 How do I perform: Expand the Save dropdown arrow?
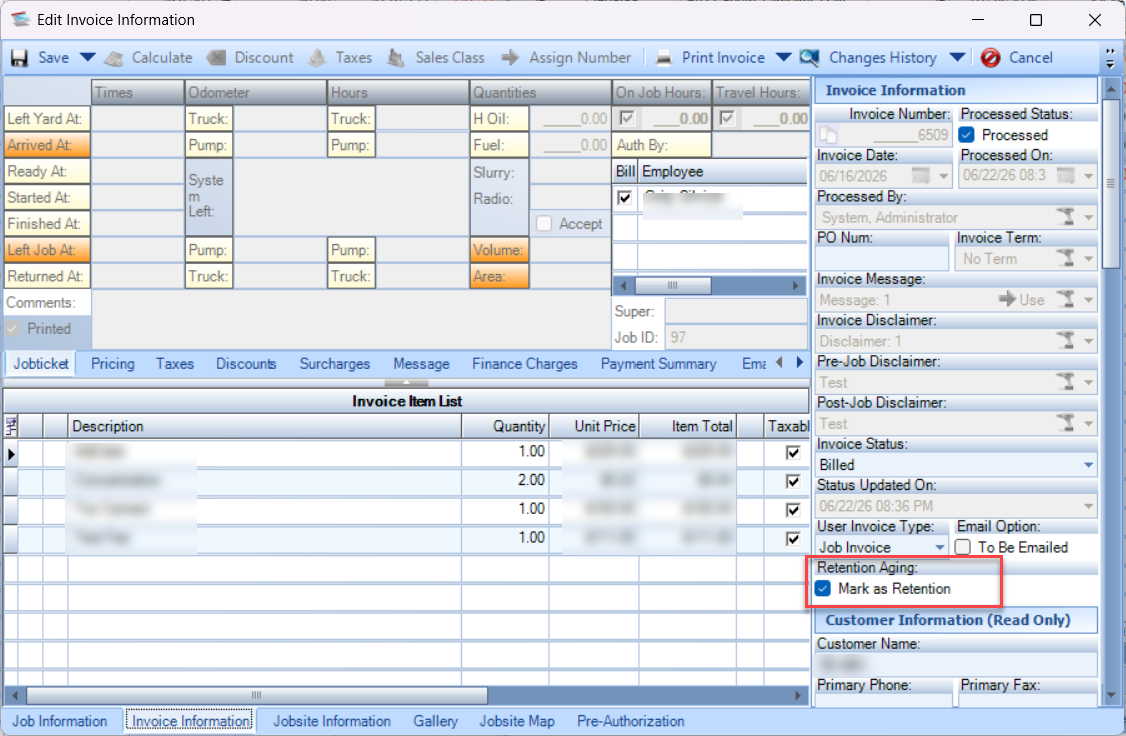[x=87, y=57]
